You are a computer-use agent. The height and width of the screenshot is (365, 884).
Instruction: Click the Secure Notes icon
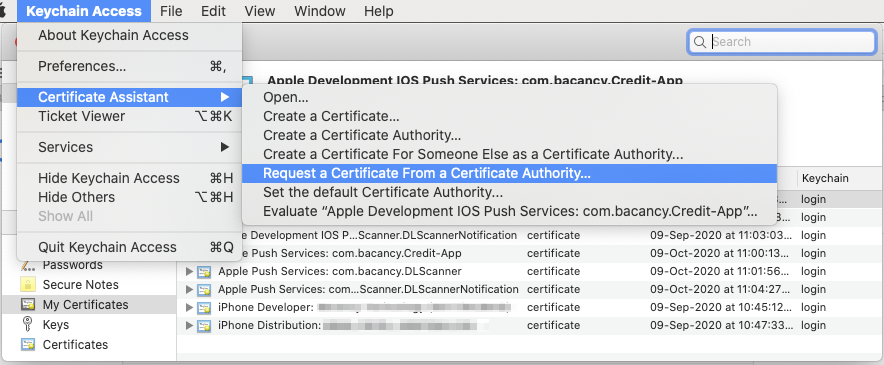pos(28,285)
